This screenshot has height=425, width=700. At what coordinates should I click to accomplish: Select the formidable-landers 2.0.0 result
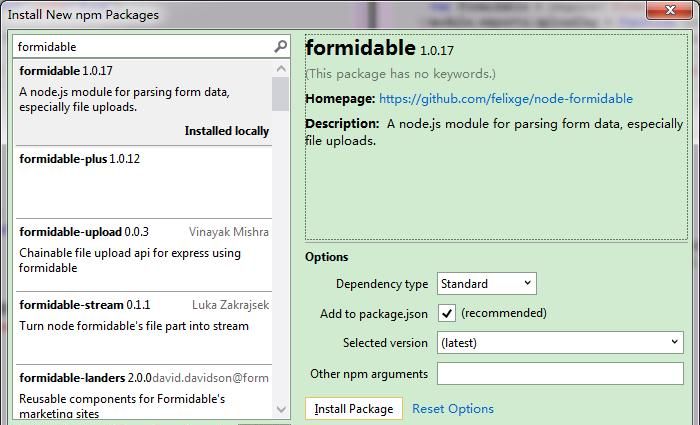pos(144,393)
